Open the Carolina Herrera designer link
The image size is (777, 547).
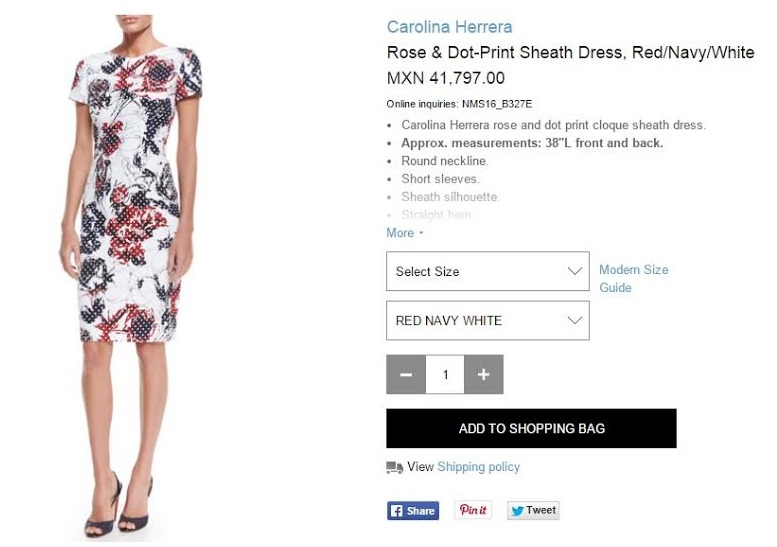tap(449, 27)
